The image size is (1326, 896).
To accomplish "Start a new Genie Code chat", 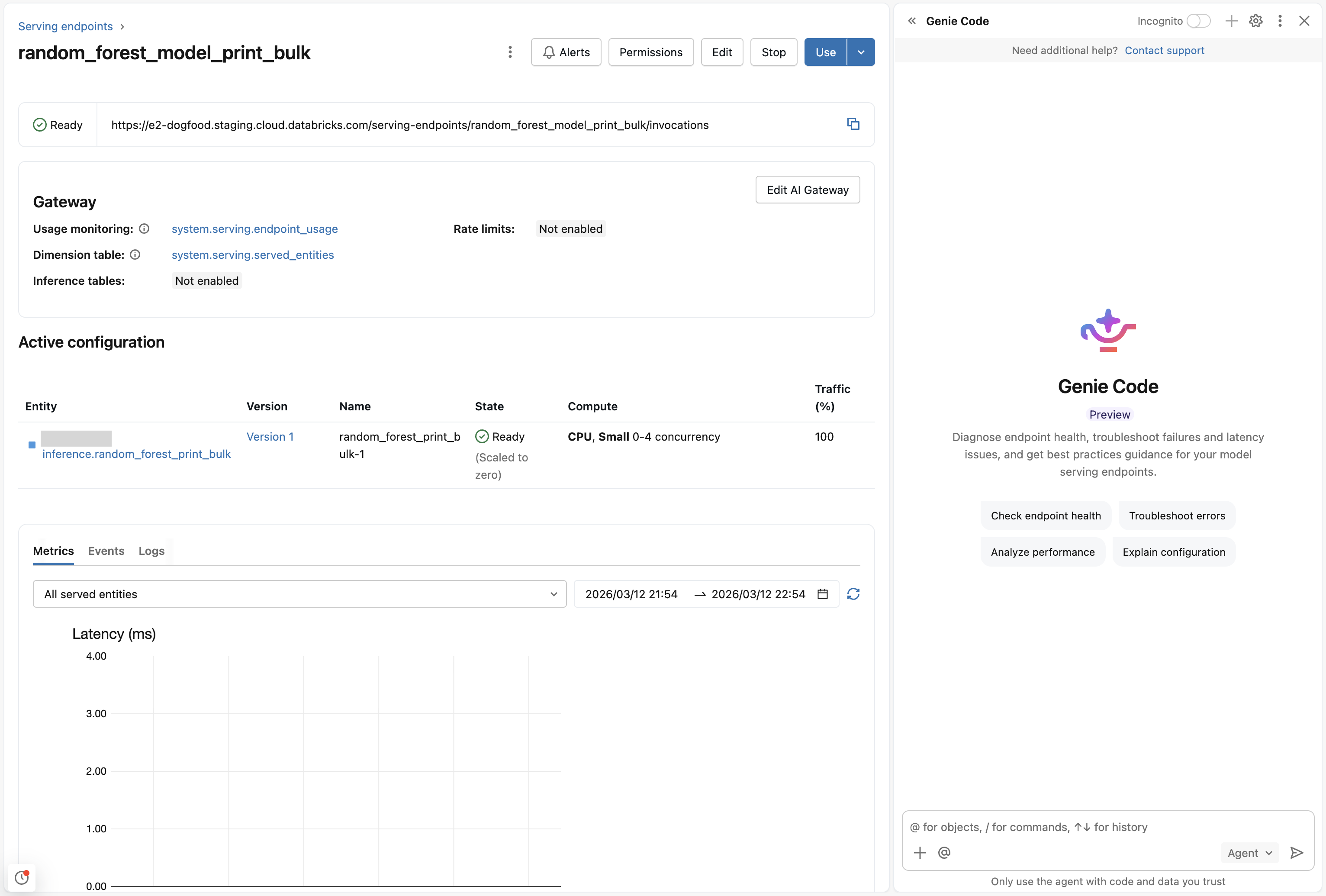I will (x=1231, y=21).
